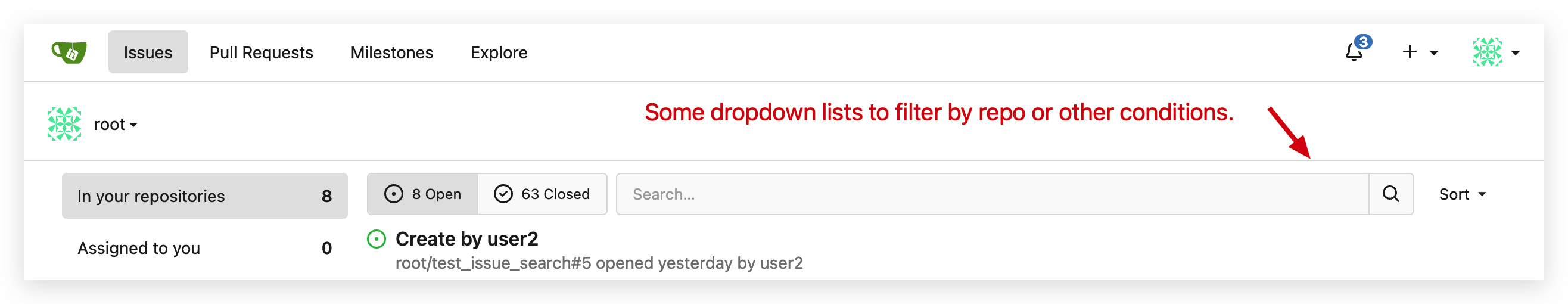Open the Milestones menu item
This screenshot has width=1568, height=304.
[391, 52]
